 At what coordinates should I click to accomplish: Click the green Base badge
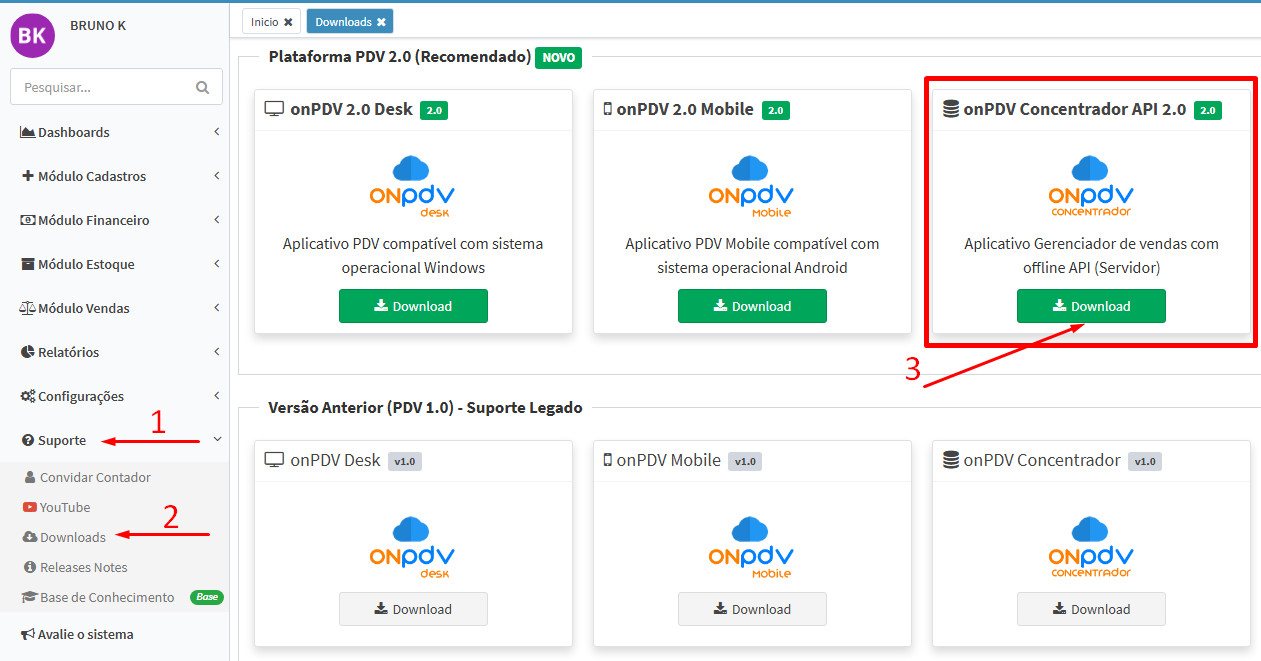tap(207, 597)
